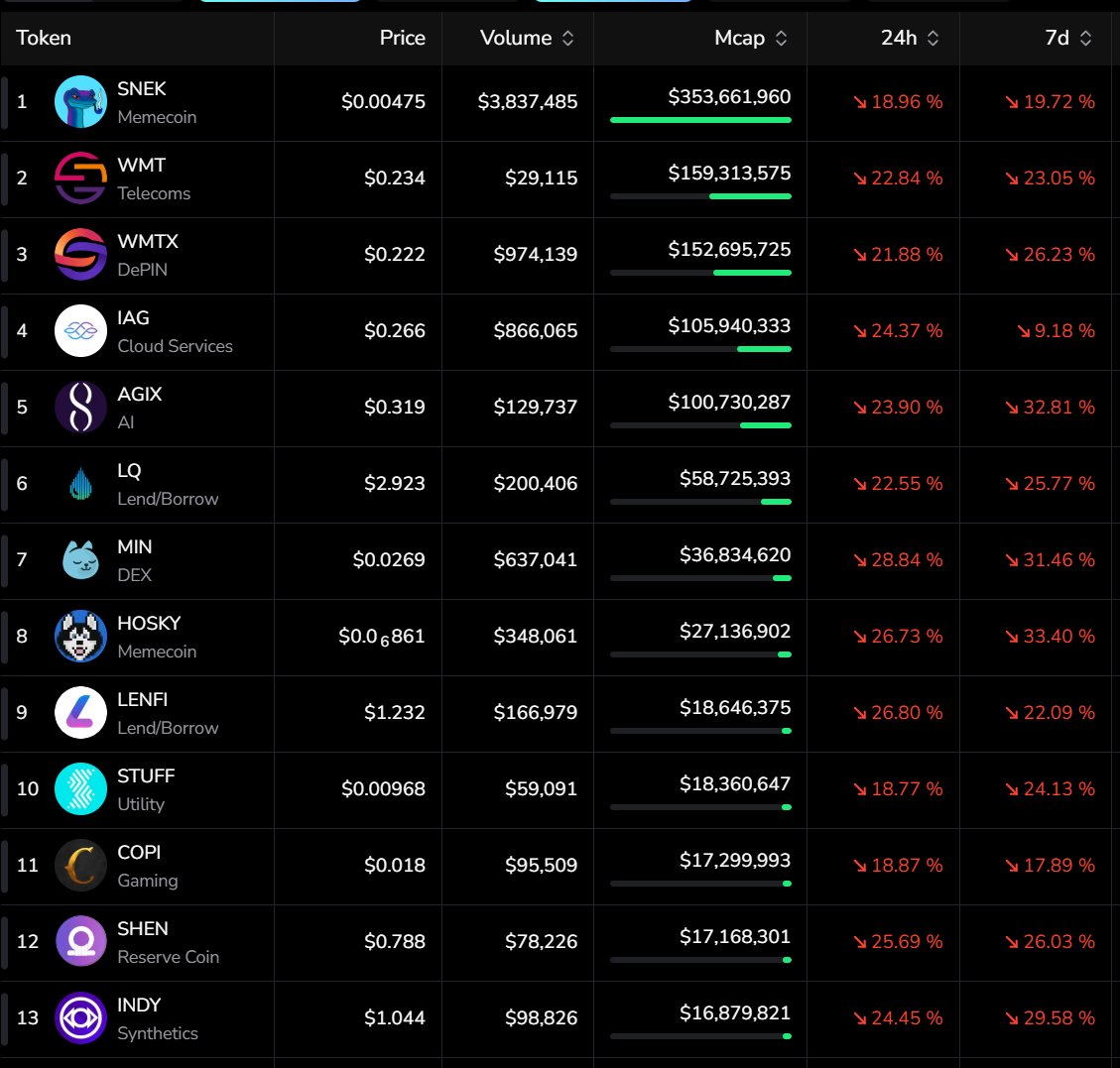The height and width of the screenshot is (1068, 1120).
Task: Select HOSKY market cap $27,136,902
Action: coord(735,631)
